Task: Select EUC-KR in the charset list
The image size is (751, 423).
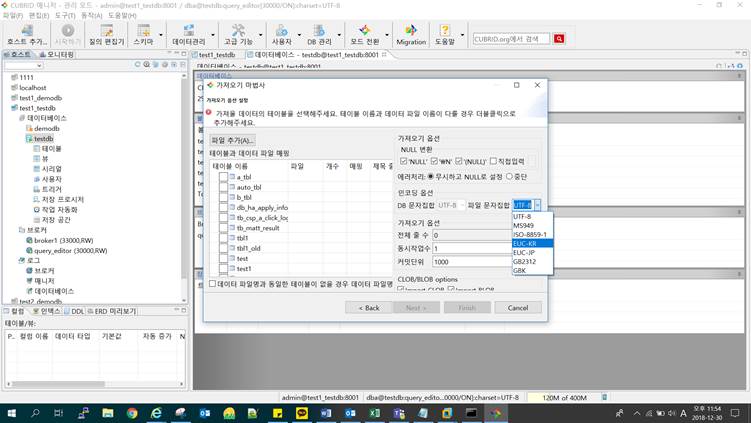Action: (533, 243)
